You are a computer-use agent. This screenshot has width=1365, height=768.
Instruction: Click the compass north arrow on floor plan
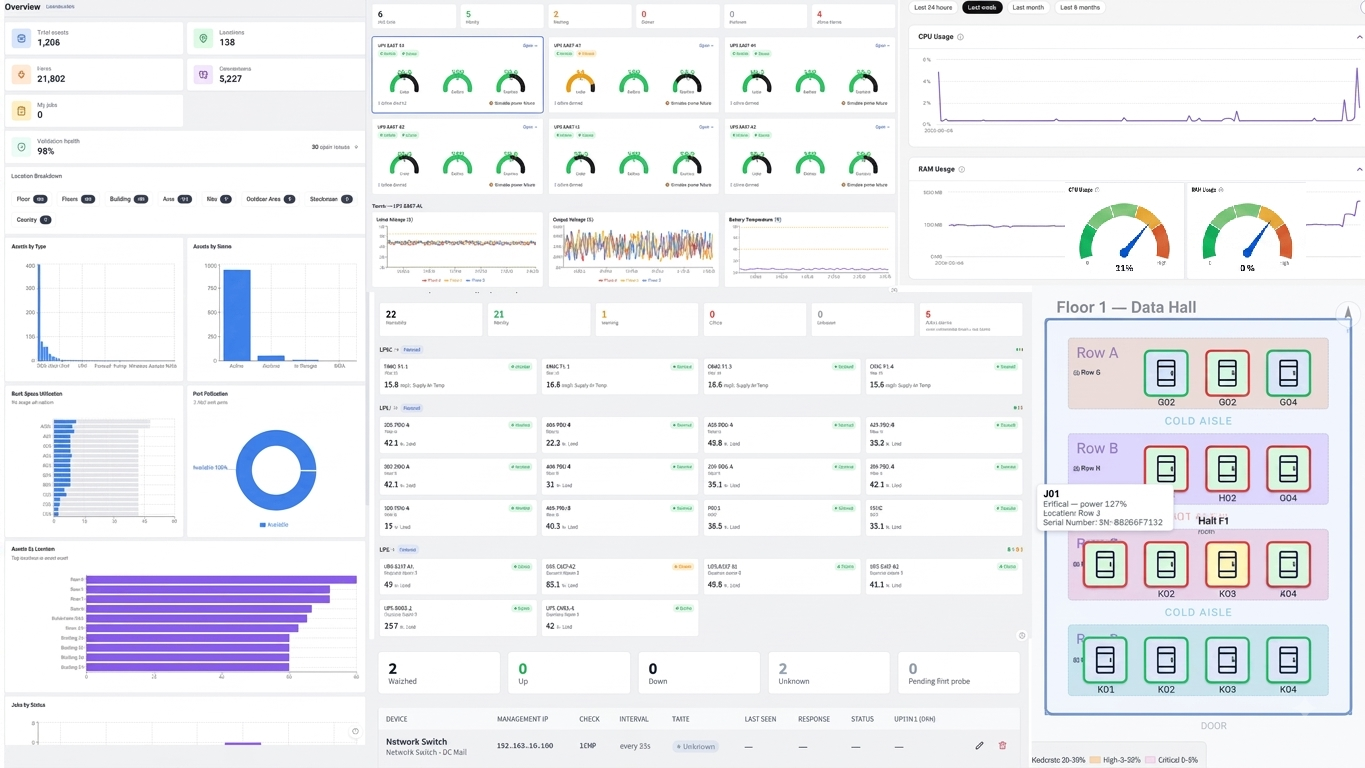tap(1347, 315)
